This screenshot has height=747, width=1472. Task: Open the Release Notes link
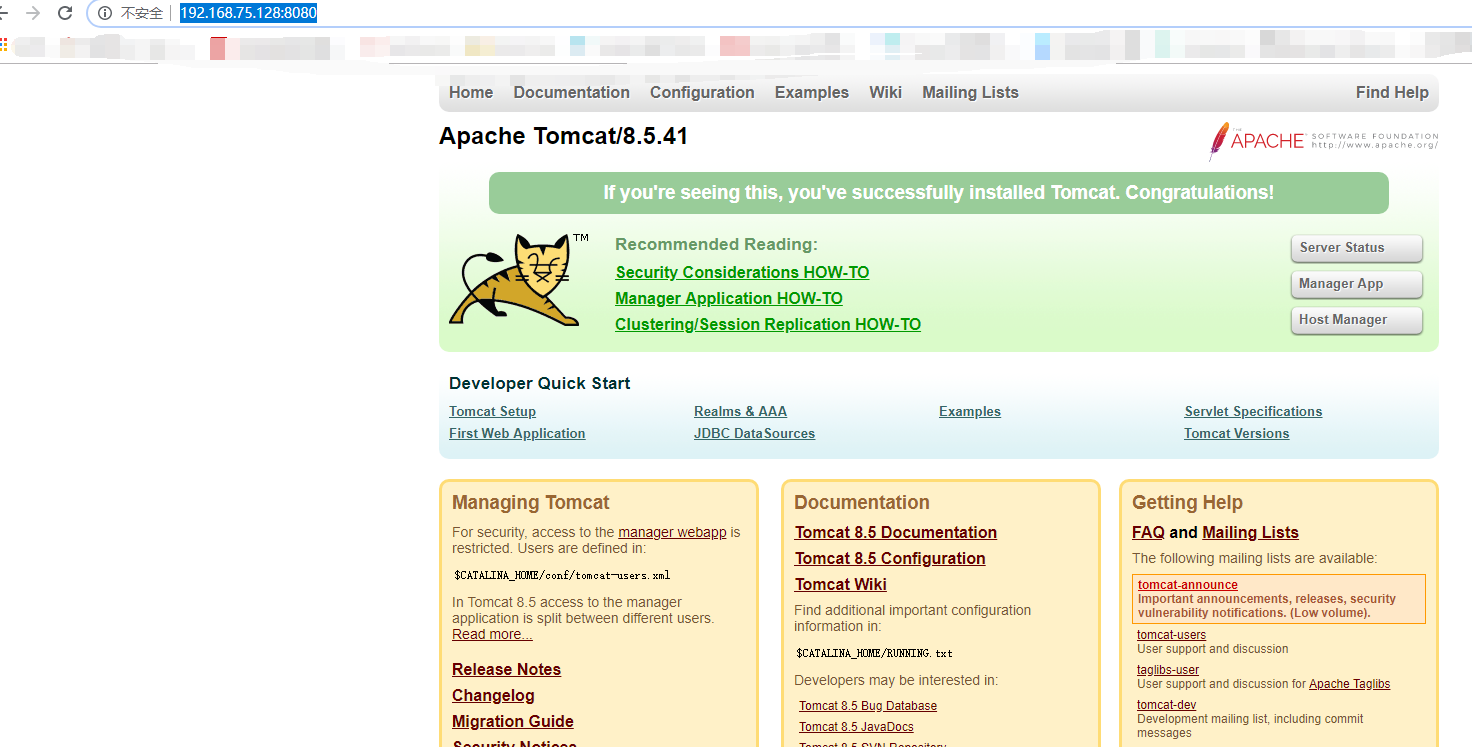[506, 669]
